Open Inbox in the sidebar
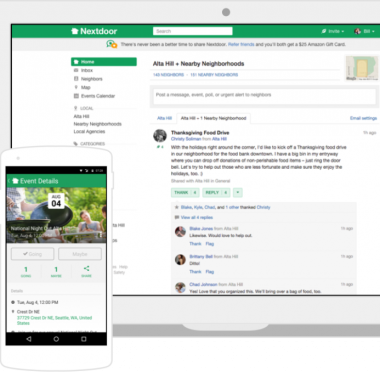 click(x=87, y=70)
